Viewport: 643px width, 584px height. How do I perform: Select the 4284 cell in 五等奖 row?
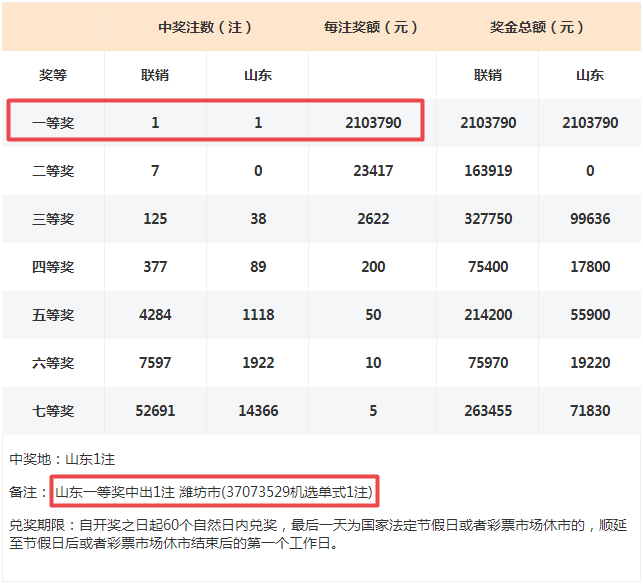pyautogui.click(x=155, y=315)
